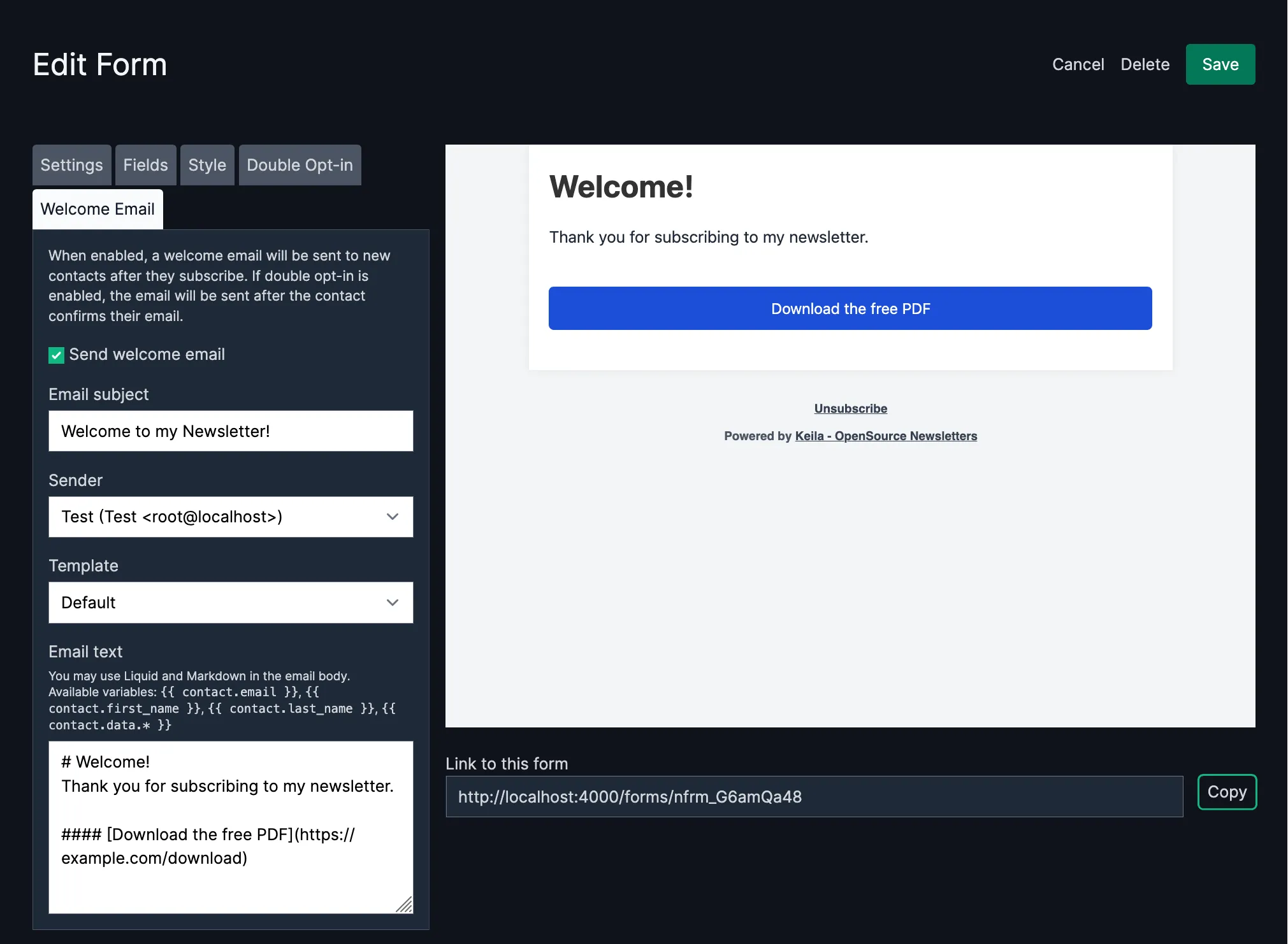Open the Sender dropdown
This screenshot has width=1288, height=944.
pos(231,517)
